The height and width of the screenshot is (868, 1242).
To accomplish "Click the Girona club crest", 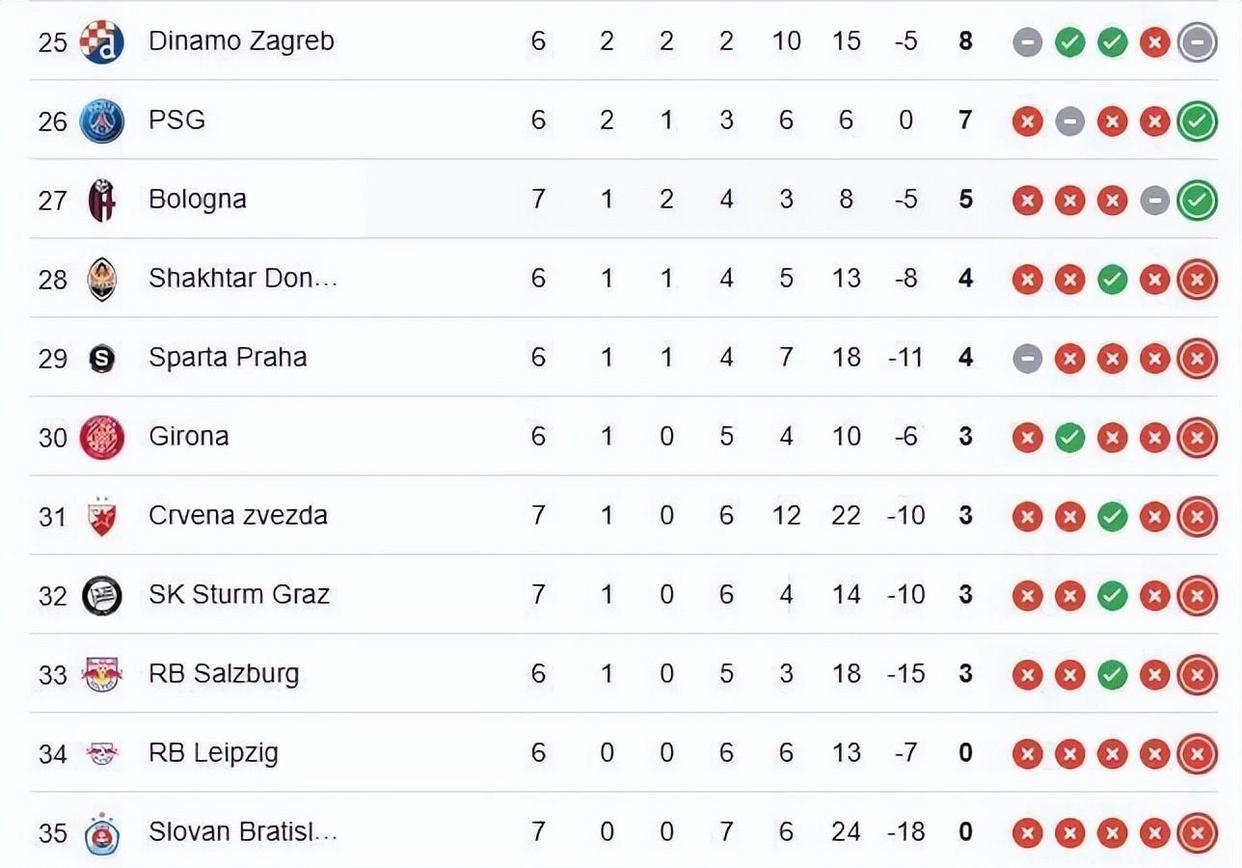I will pos(102,437).
